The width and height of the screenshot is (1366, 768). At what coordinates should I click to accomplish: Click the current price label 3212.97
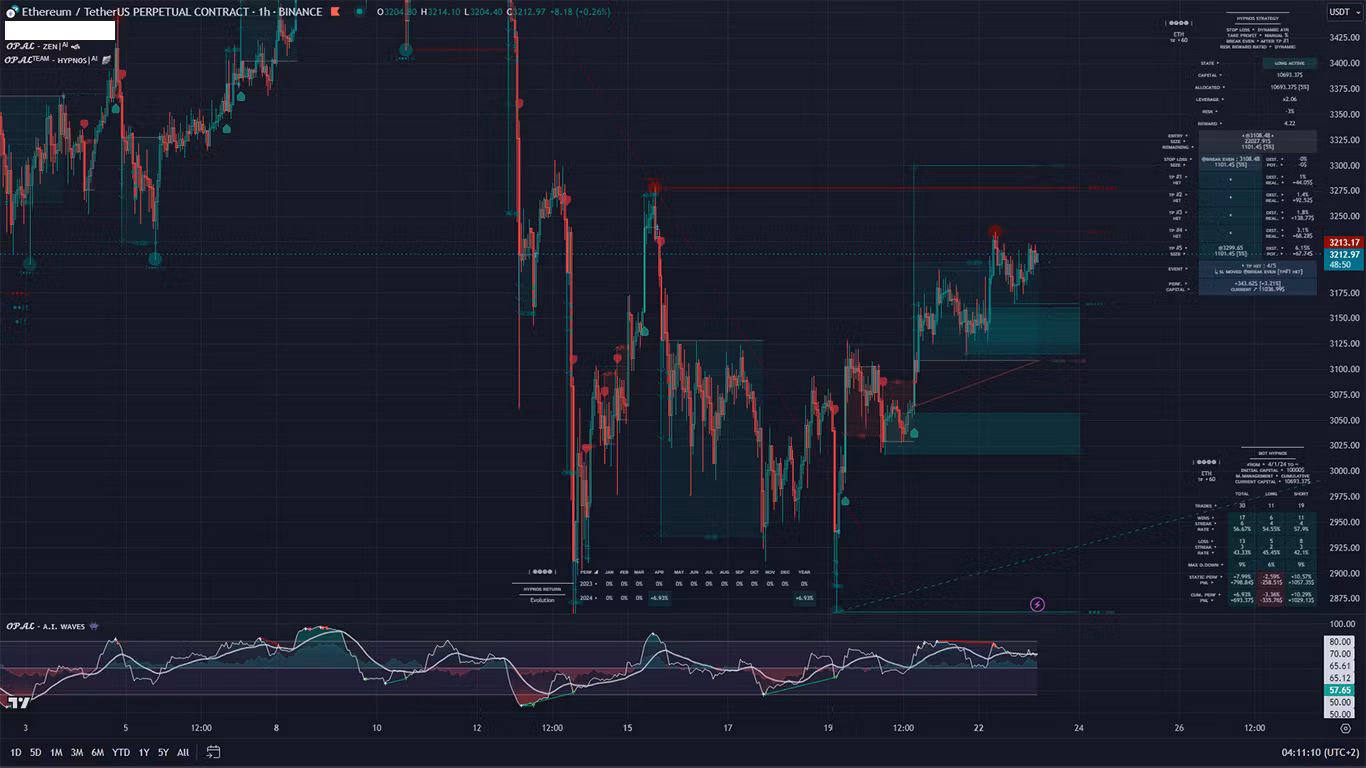1344,254
